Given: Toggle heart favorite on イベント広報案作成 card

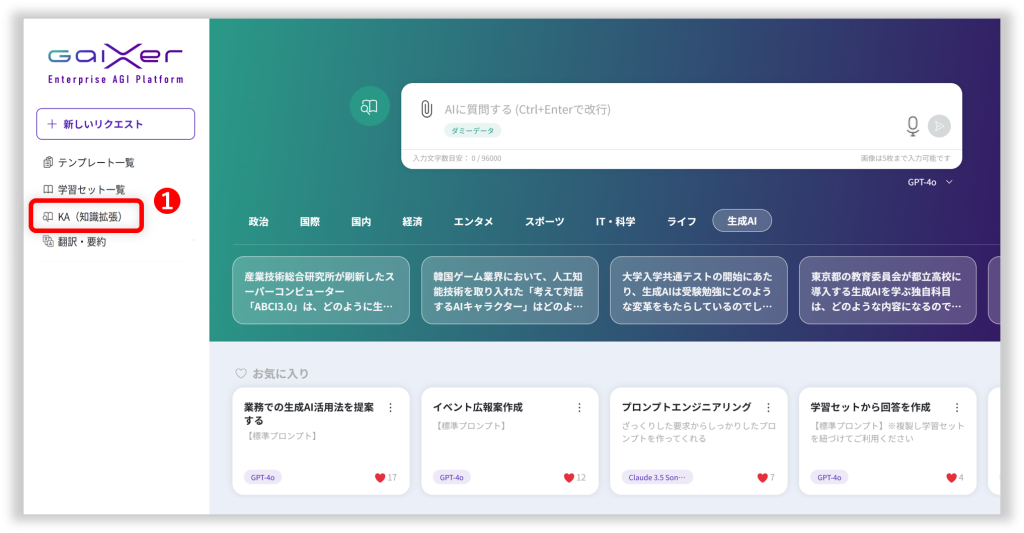Looking at the screenshot, I should click(x=569, y=477).
